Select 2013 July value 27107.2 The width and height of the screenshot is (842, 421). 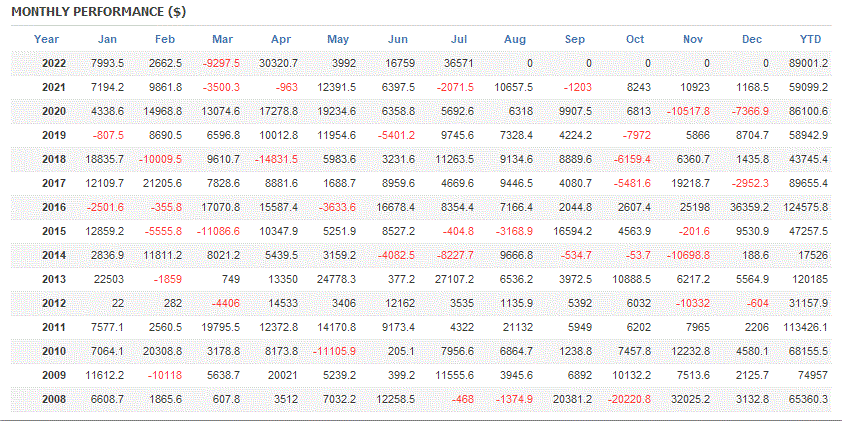point(455,279)
